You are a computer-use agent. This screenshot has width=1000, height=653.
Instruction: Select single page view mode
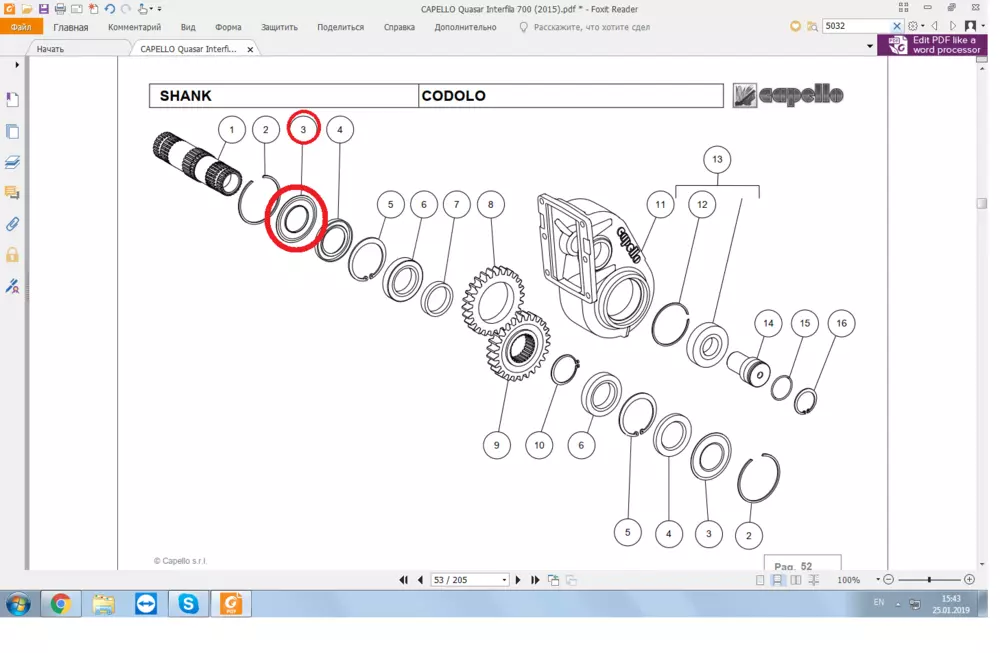click(x=761, y=580)
